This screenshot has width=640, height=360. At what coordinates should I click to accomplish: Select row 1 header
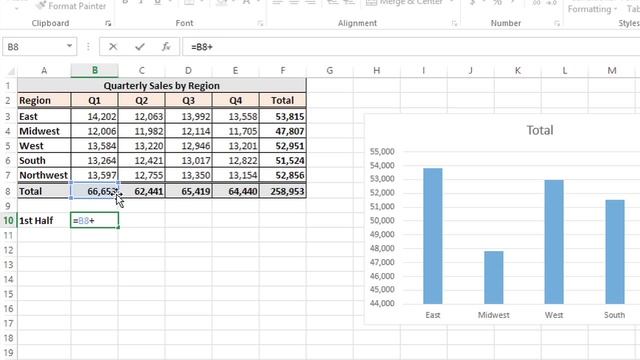8,86
